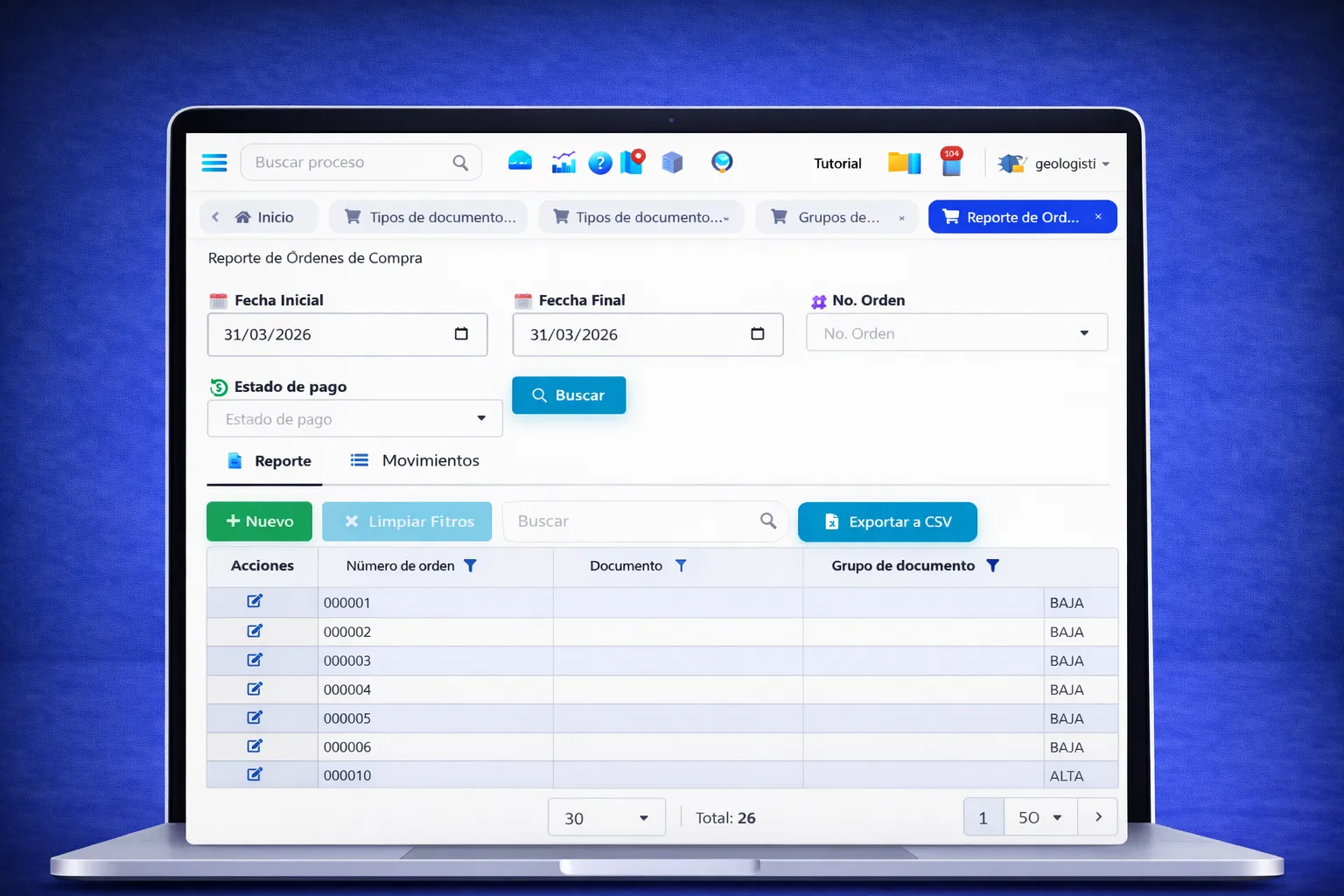The image size is (1344, 896).
Task: Click the blue question mark help icon
Action: [x=599, y=163]
